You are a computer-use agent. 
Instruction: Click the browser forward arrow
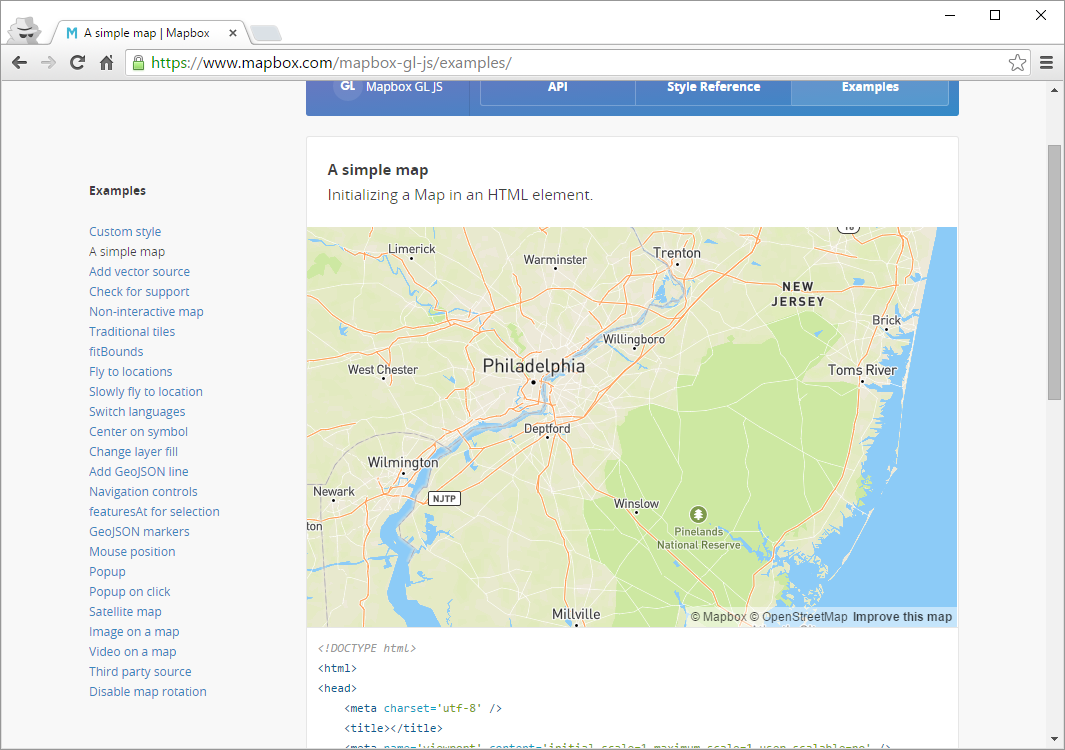click(48, 63)
